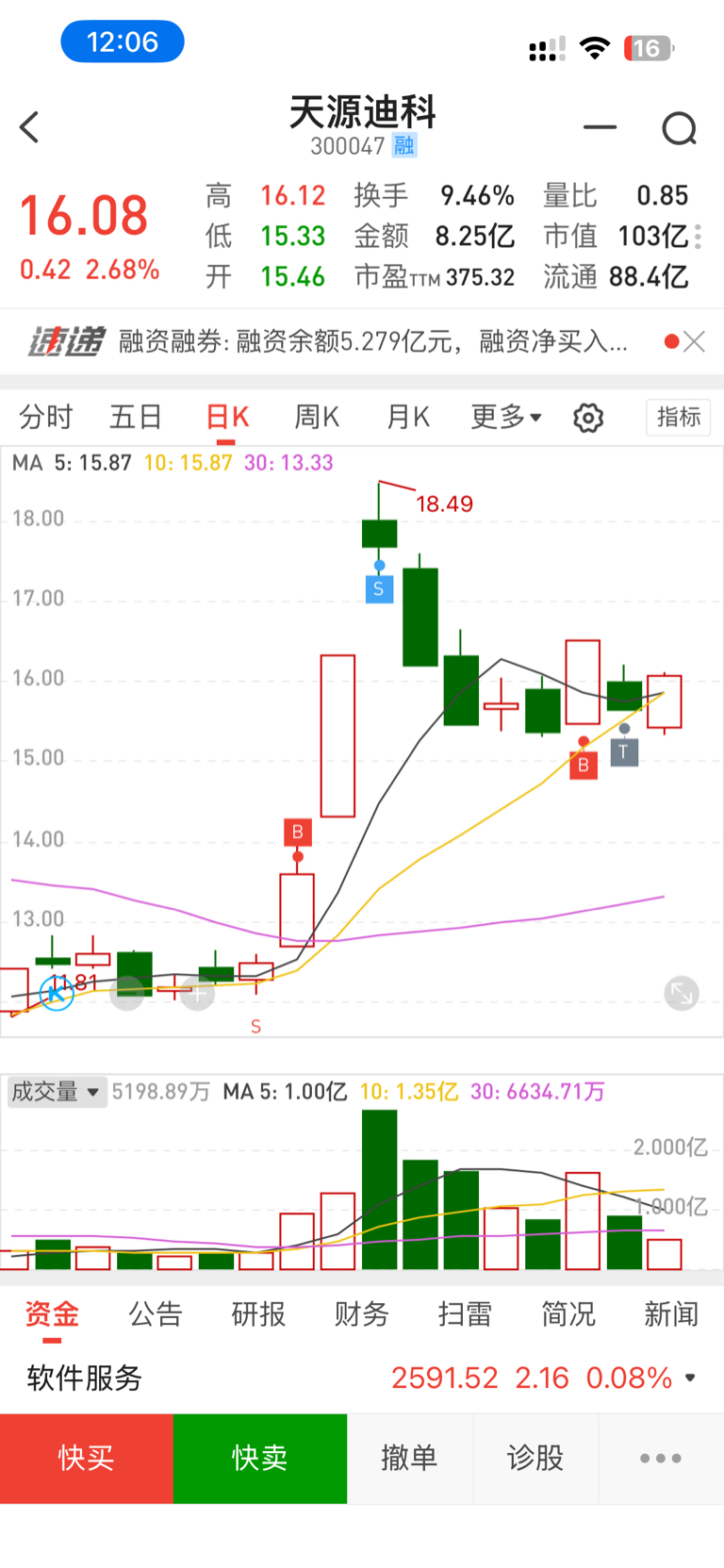Image resolution: width=724 pixels, height=1568 pixels.
Task: Open the 资金 tab
Action: coord(52,1313)
